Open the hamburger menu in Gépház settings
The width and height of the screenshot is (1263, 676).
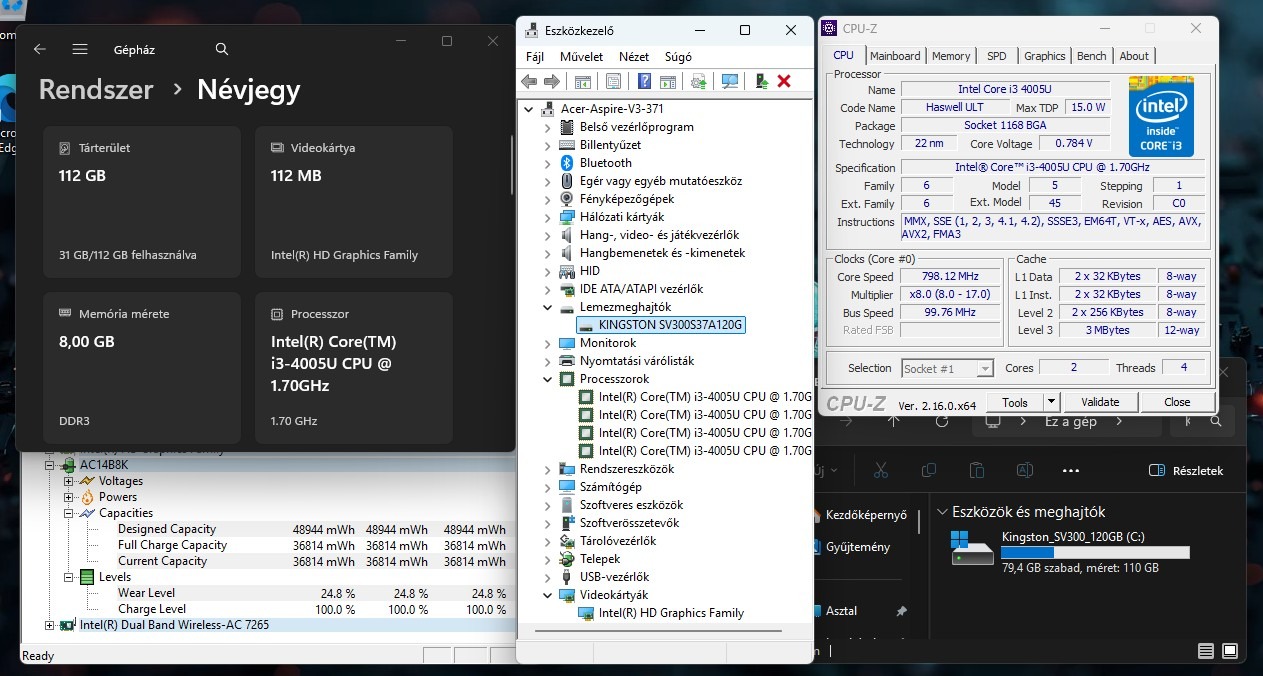80,49
